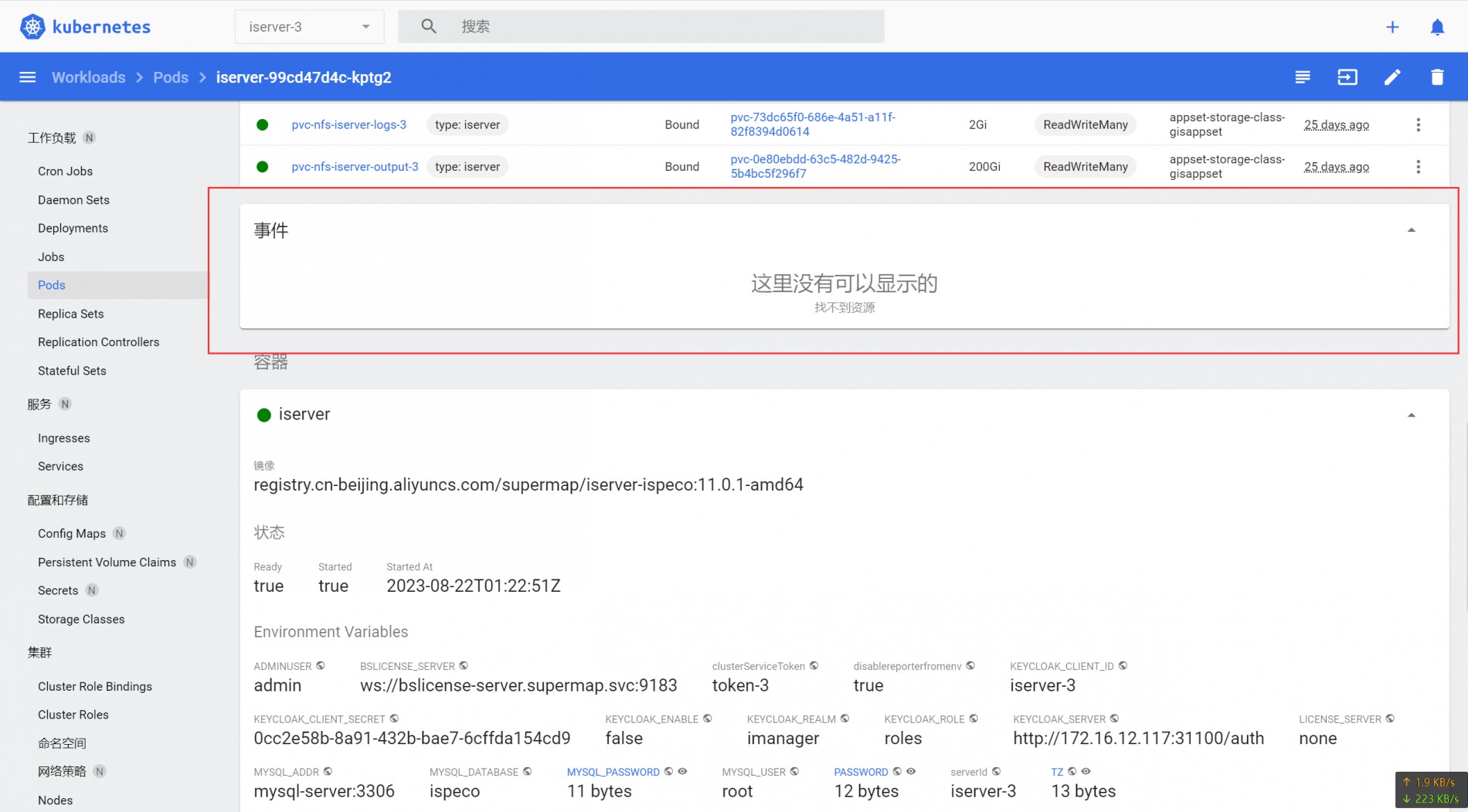The height and width of the screenshot is (812, 1468).
Task: Open Cluster Roles in sidebar
Action: pos(73,715)
